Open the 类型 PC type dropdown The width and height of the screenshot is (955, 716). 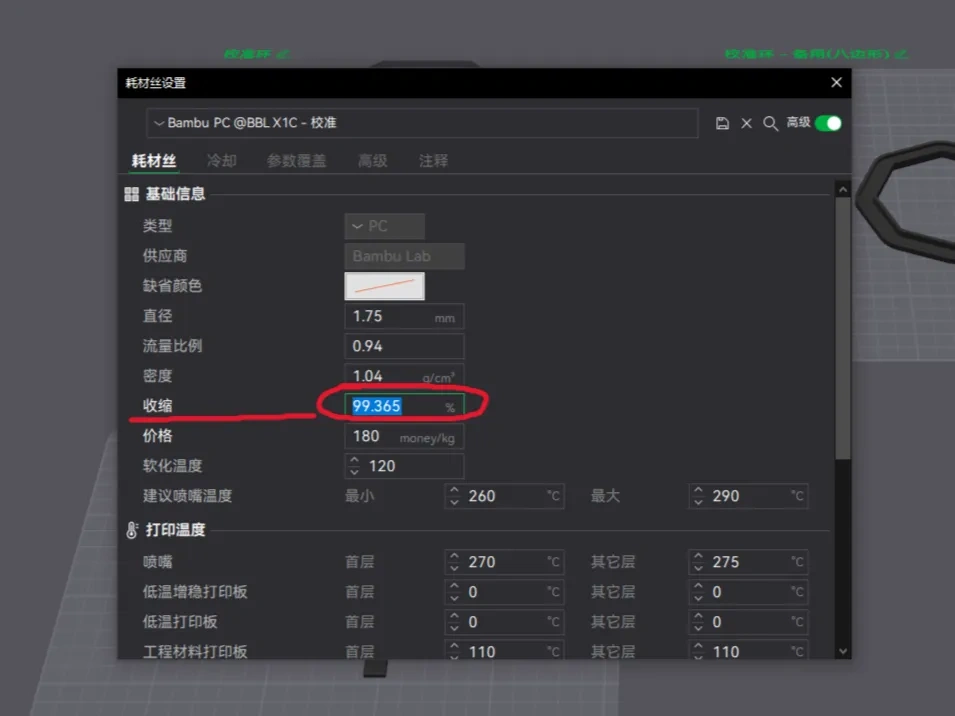click(385, 226)
